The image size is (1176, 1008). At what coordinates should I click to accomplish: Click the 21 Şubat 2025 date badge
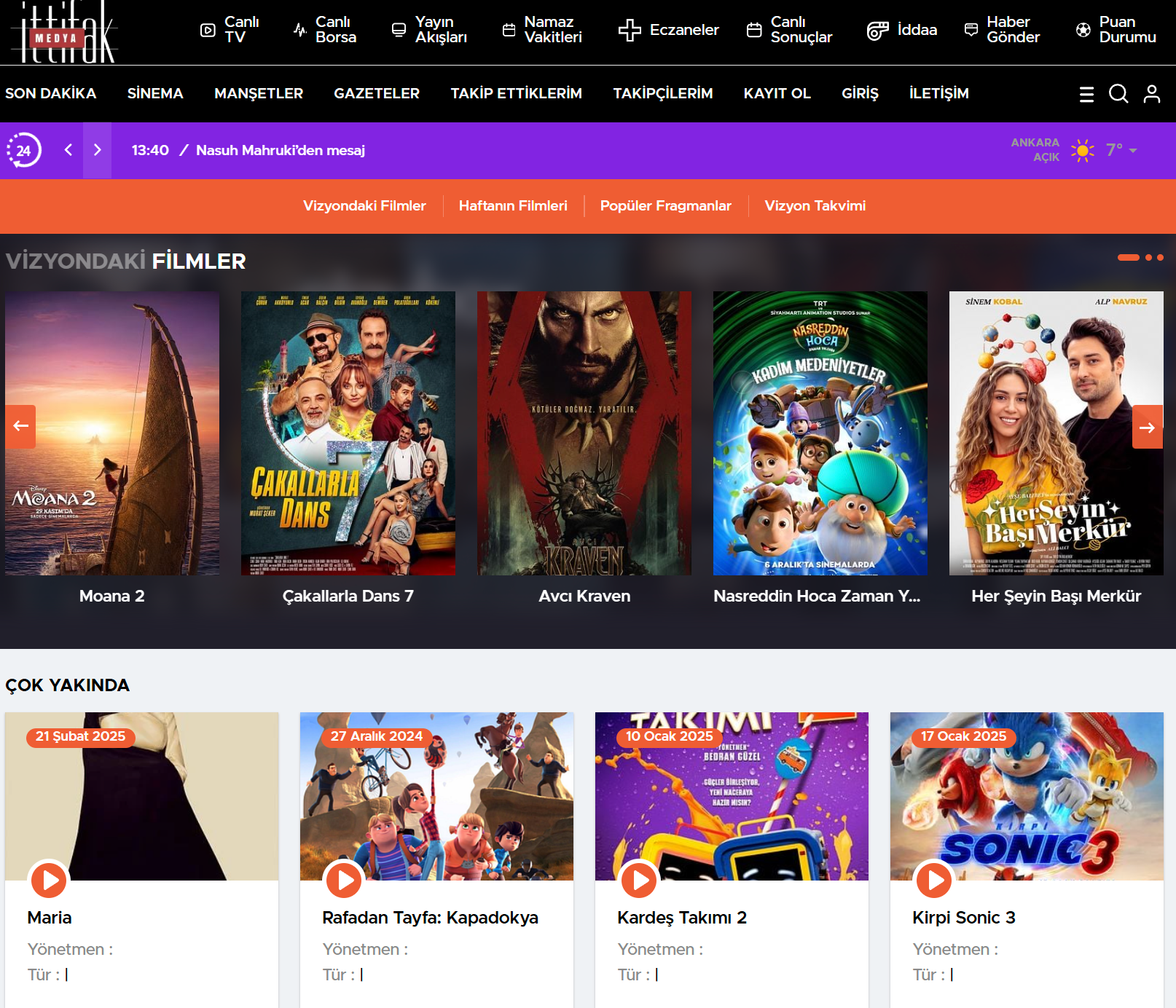pos(81,736)
